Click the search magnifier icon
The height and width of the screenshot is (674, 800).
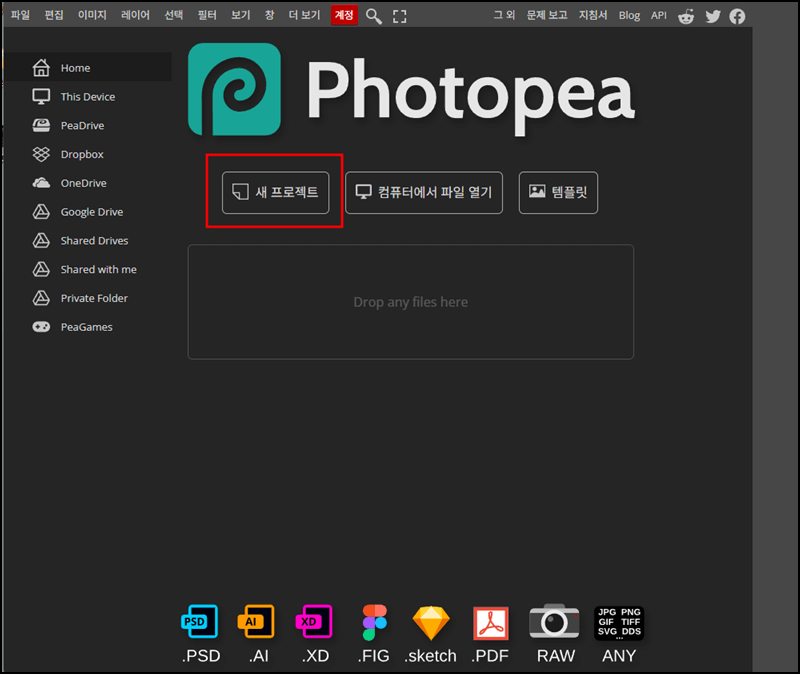(374, 16)
